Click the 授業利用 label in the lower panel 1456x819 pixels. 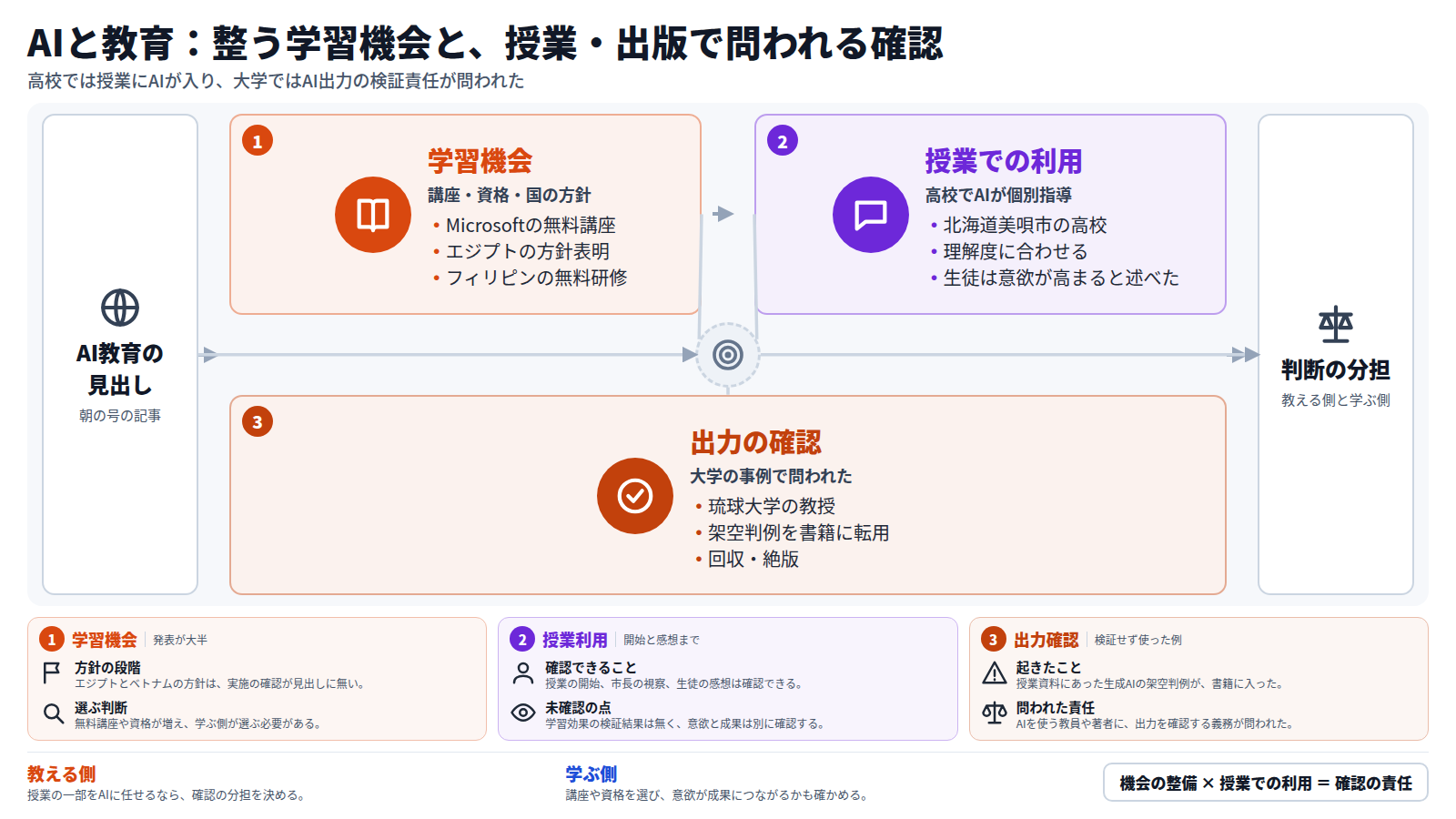coord(575,640)
